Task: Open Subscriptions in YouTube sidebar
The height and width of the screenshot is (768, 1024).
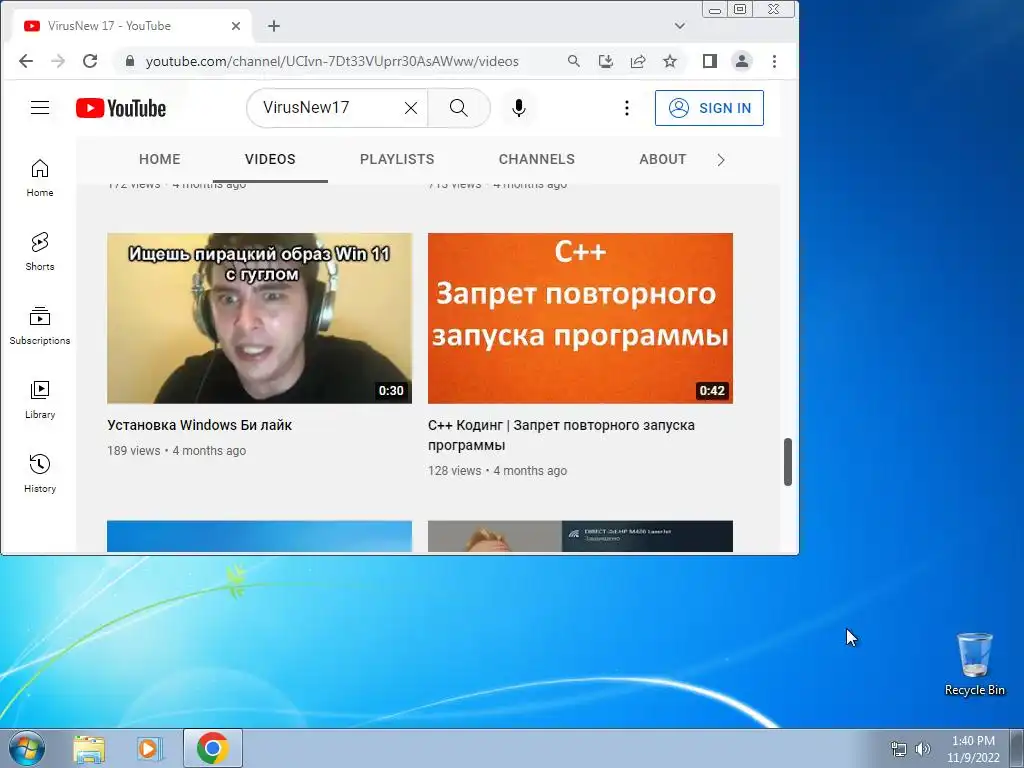Action: 40,325
